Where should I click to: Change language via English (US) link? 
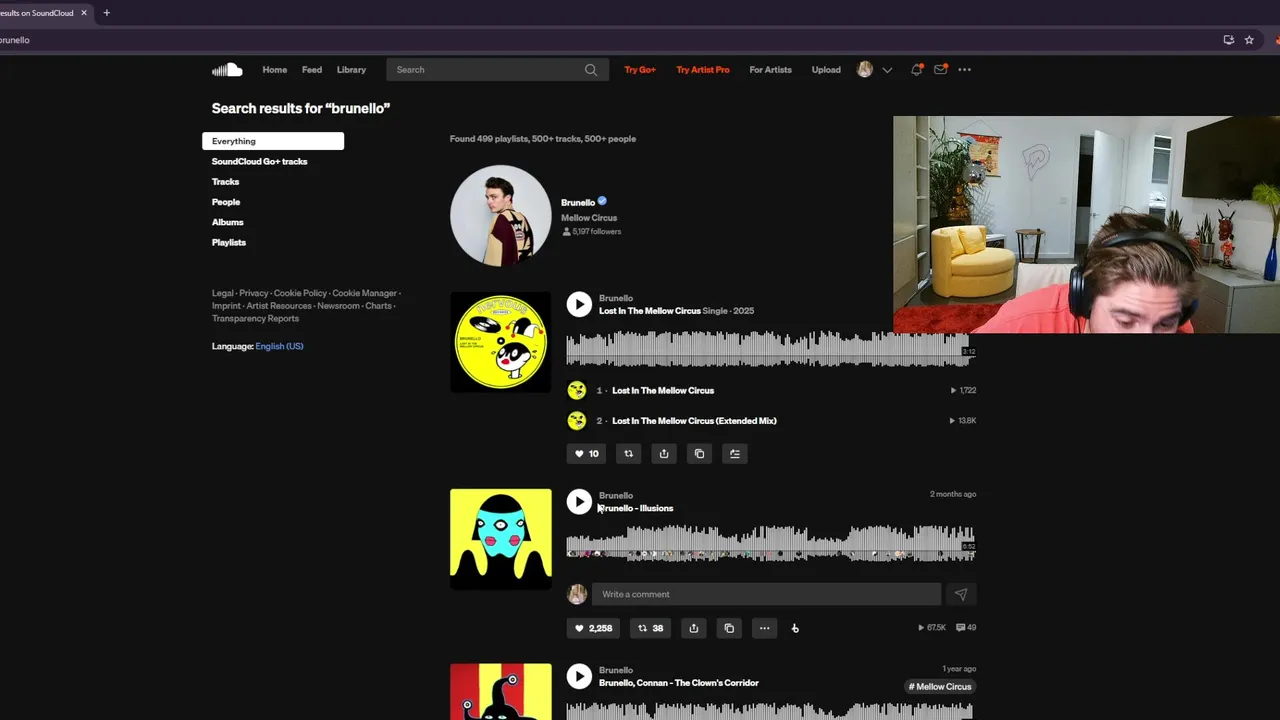(279, 346)
